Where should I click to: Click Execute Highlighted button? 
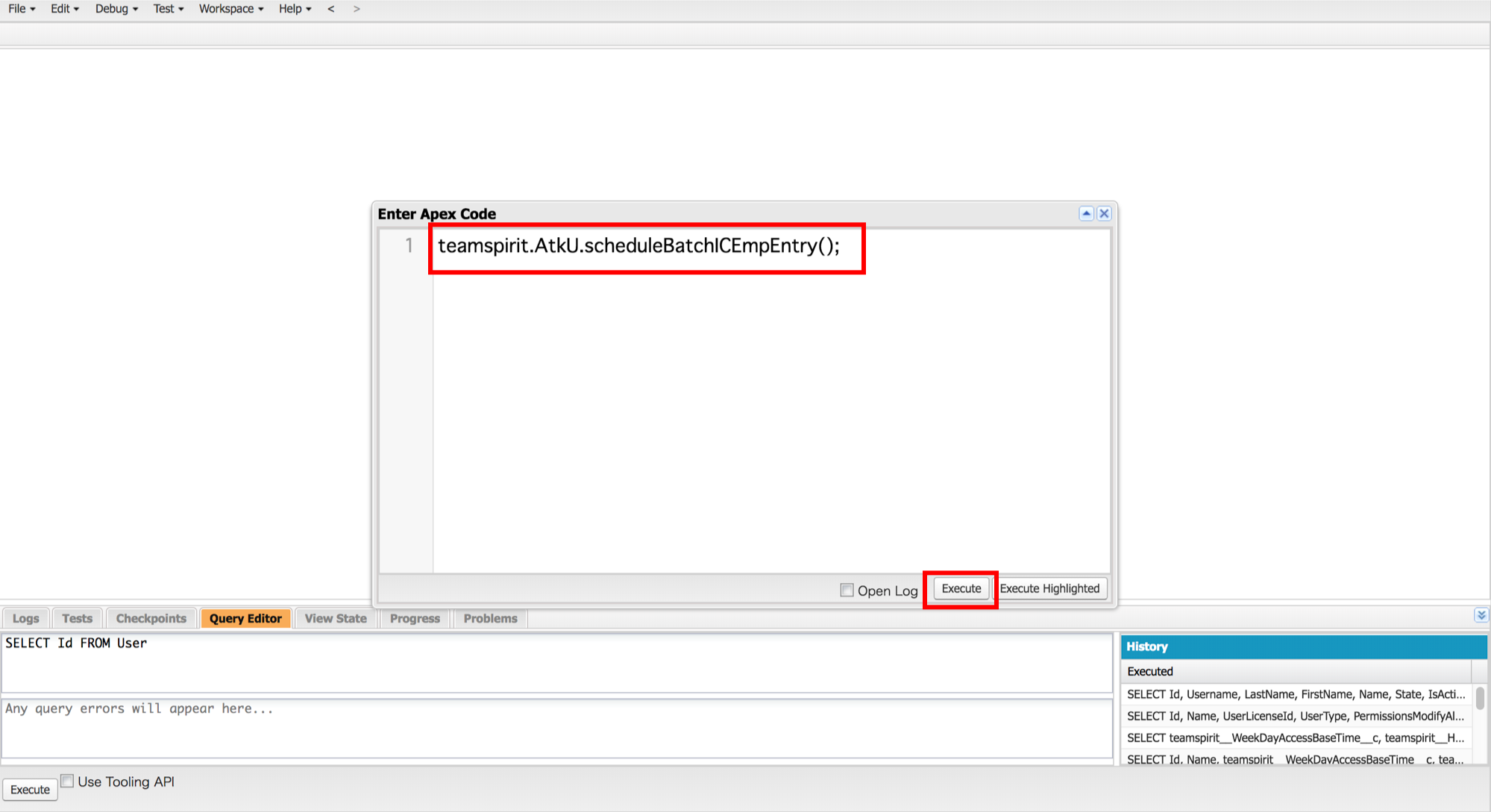1049,588
